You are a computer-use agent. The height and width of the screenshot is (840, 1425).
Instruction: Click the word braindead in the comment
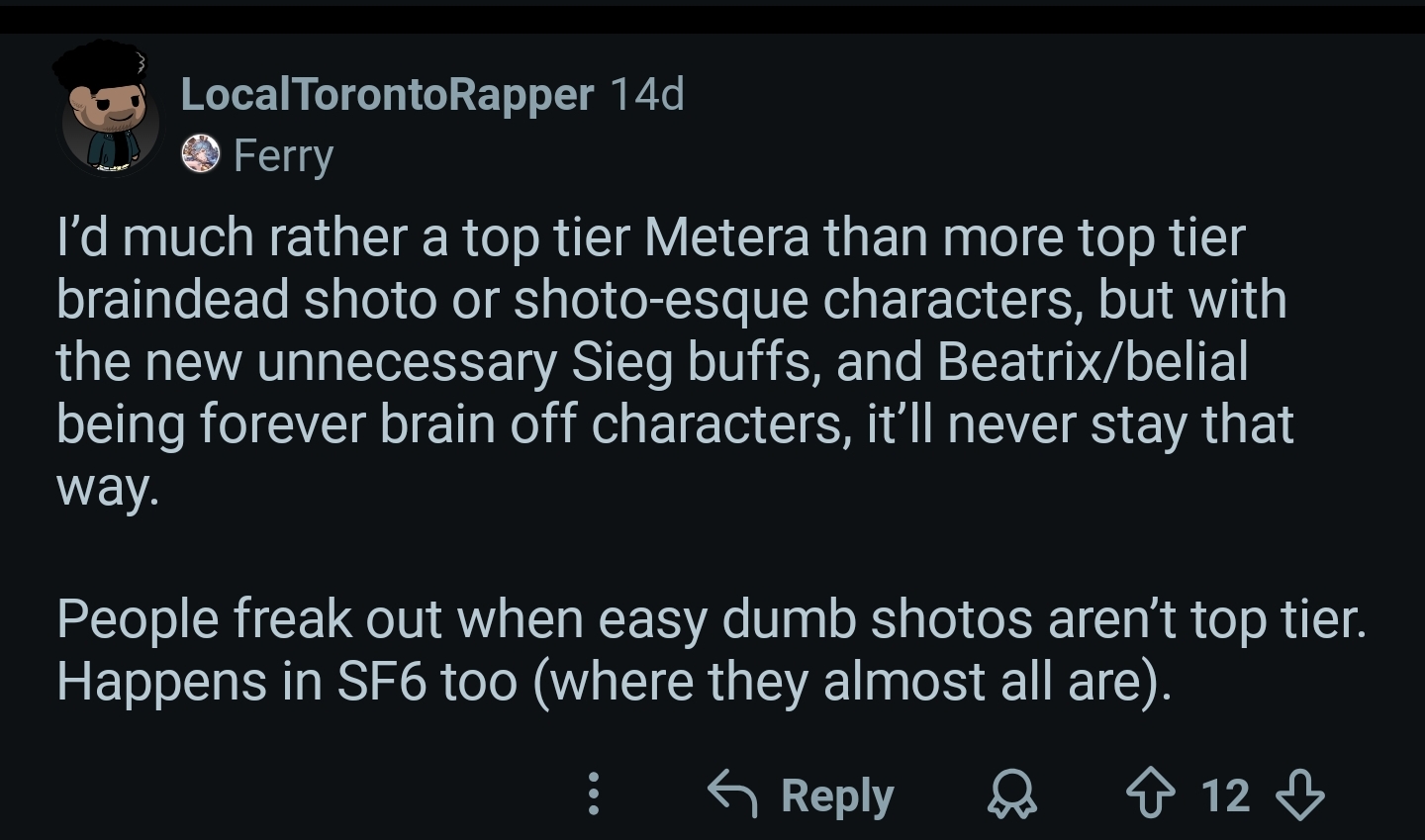pyautogui.click(x=172, y=301)
